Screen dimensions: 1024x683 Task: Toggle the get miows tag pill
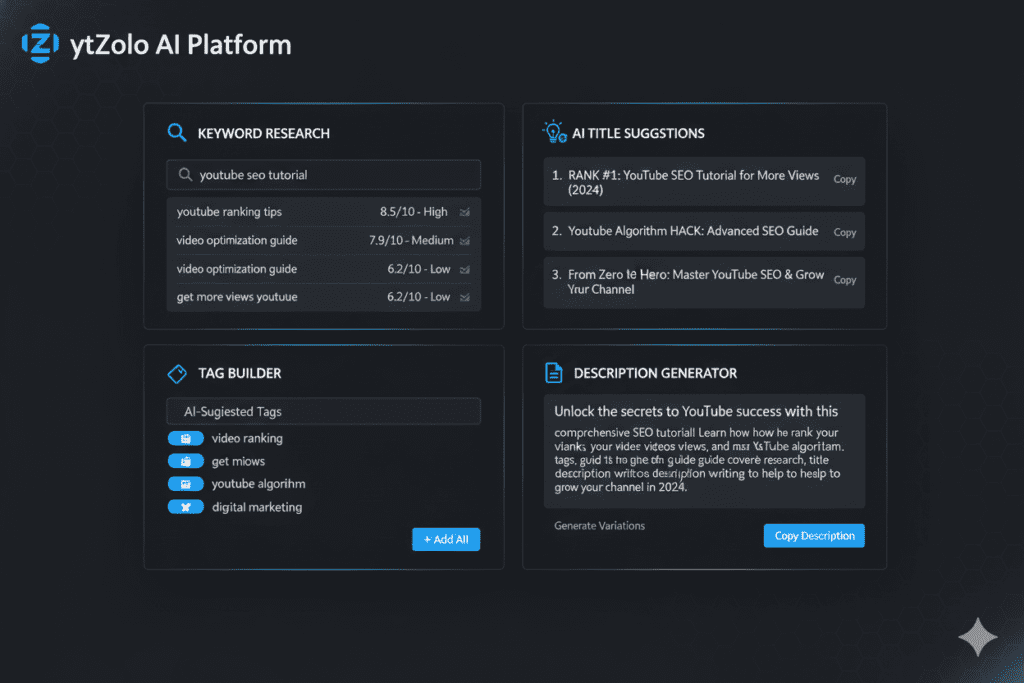coord(186,461)
